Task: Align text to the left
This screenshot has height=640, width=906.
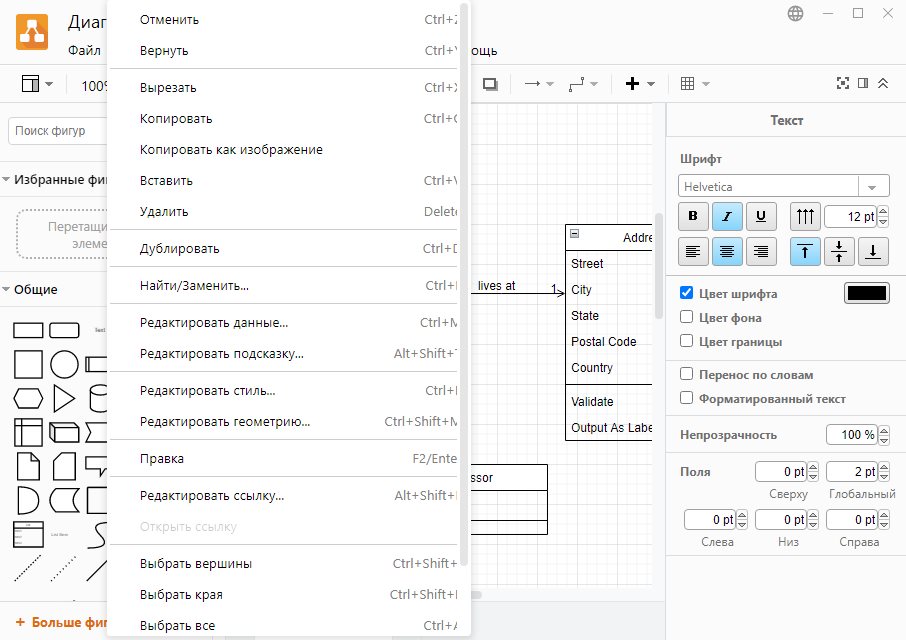Action: pos(693,252)
